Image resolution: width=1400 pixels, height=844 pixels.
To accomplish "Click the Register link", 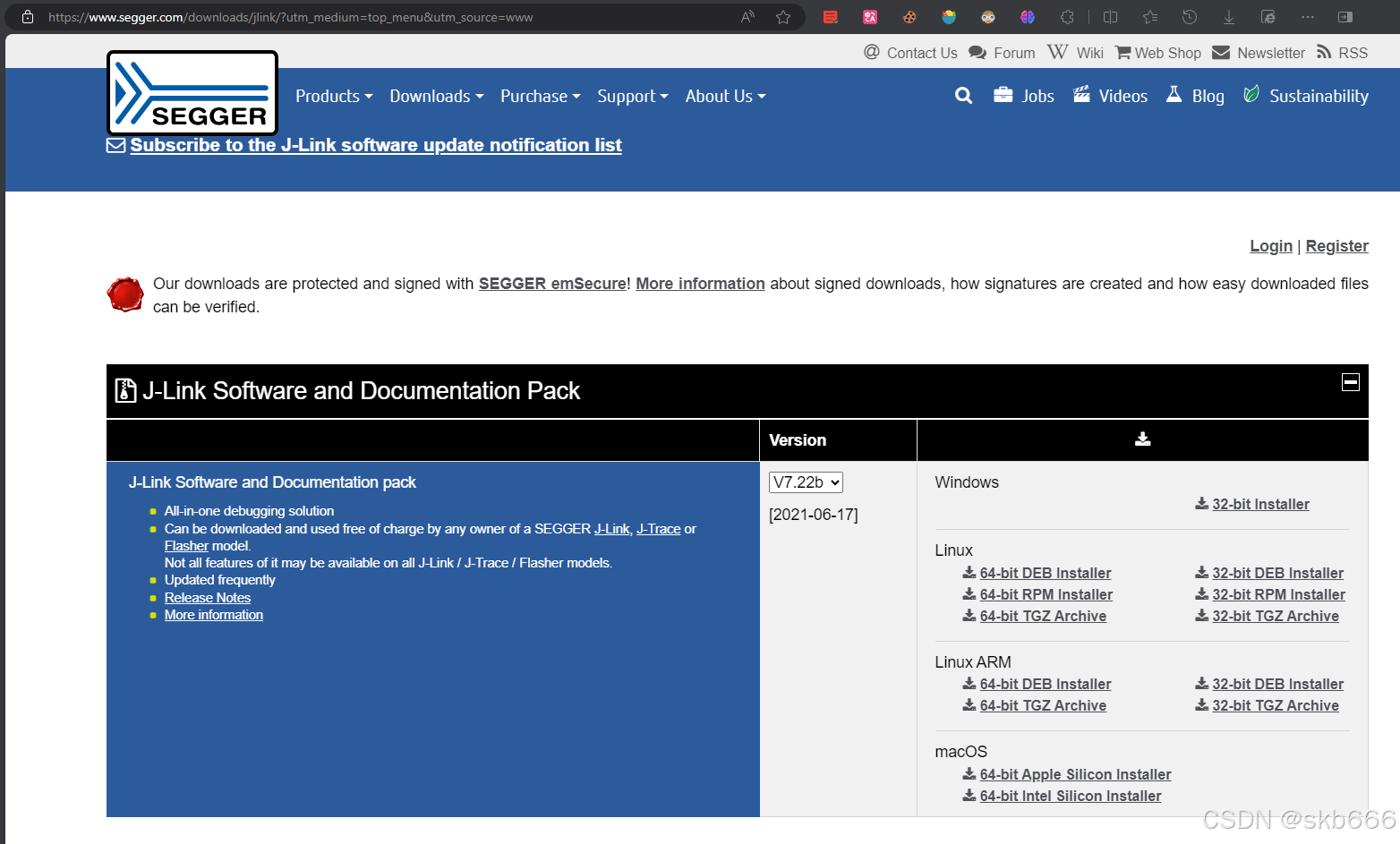I will point(1336,246).
